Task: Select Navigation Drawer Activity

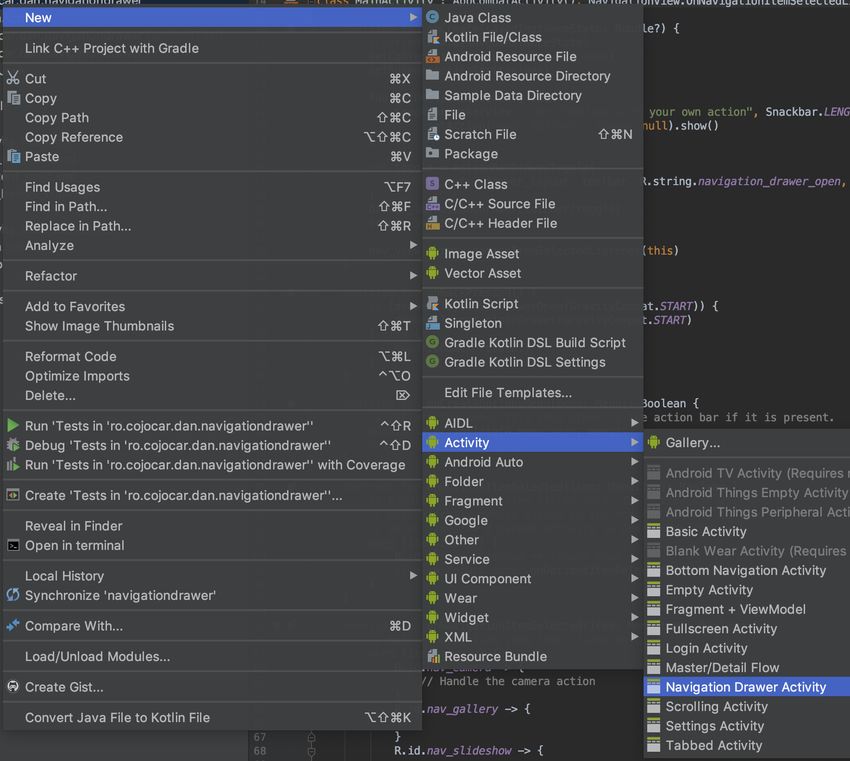Action: [x=746, y=687]
